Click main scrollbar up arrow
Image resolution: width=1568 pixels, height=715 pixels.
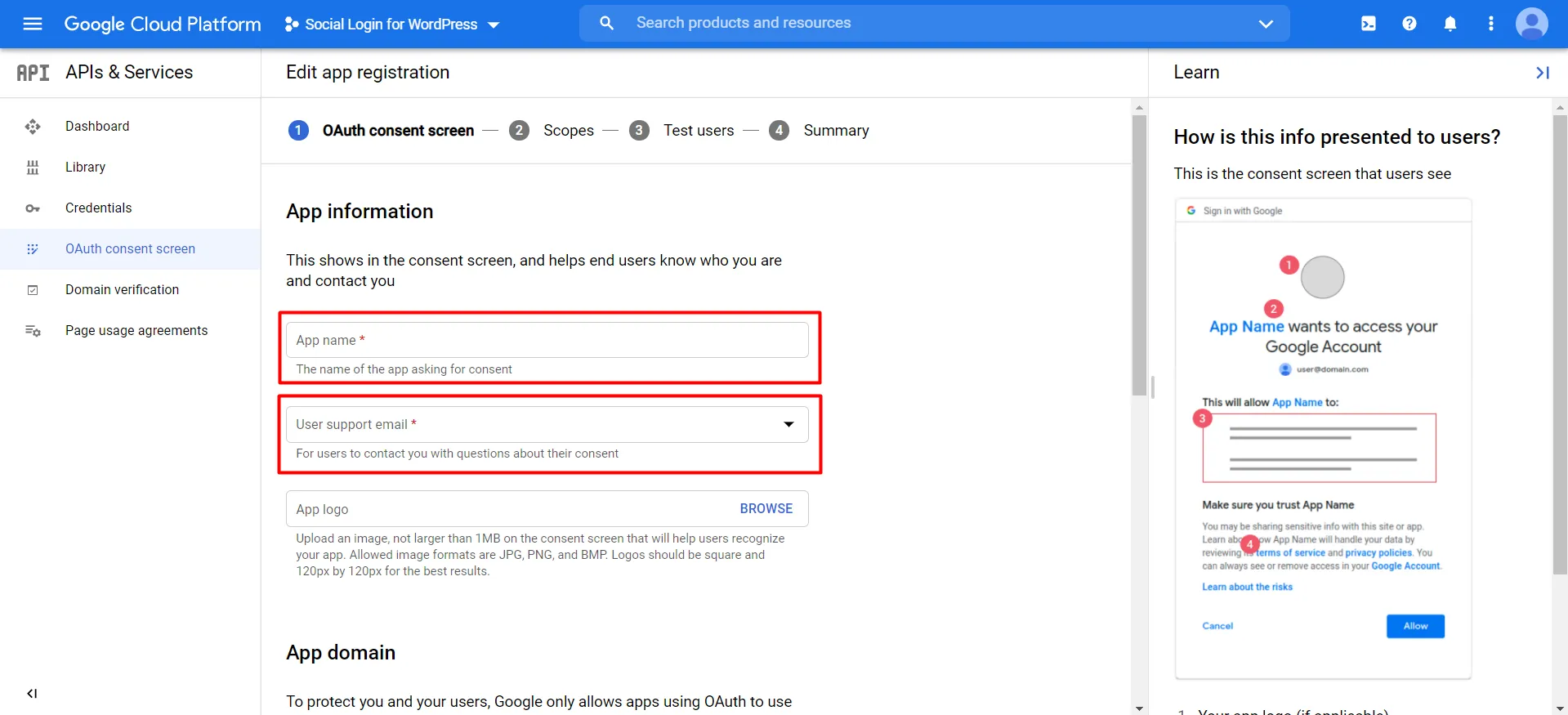[x=1139, y=107]
